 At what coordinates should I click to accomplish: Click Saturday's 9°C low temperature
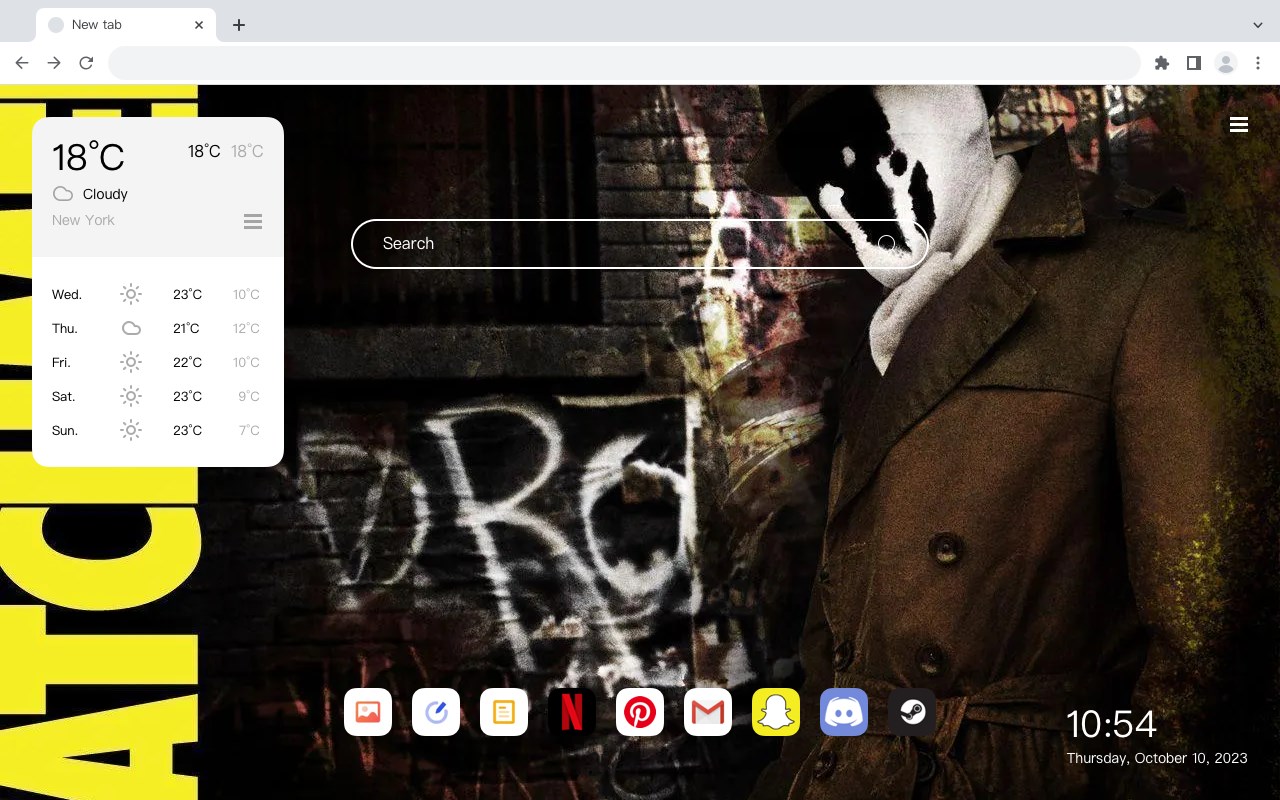(x=249, y=396)
